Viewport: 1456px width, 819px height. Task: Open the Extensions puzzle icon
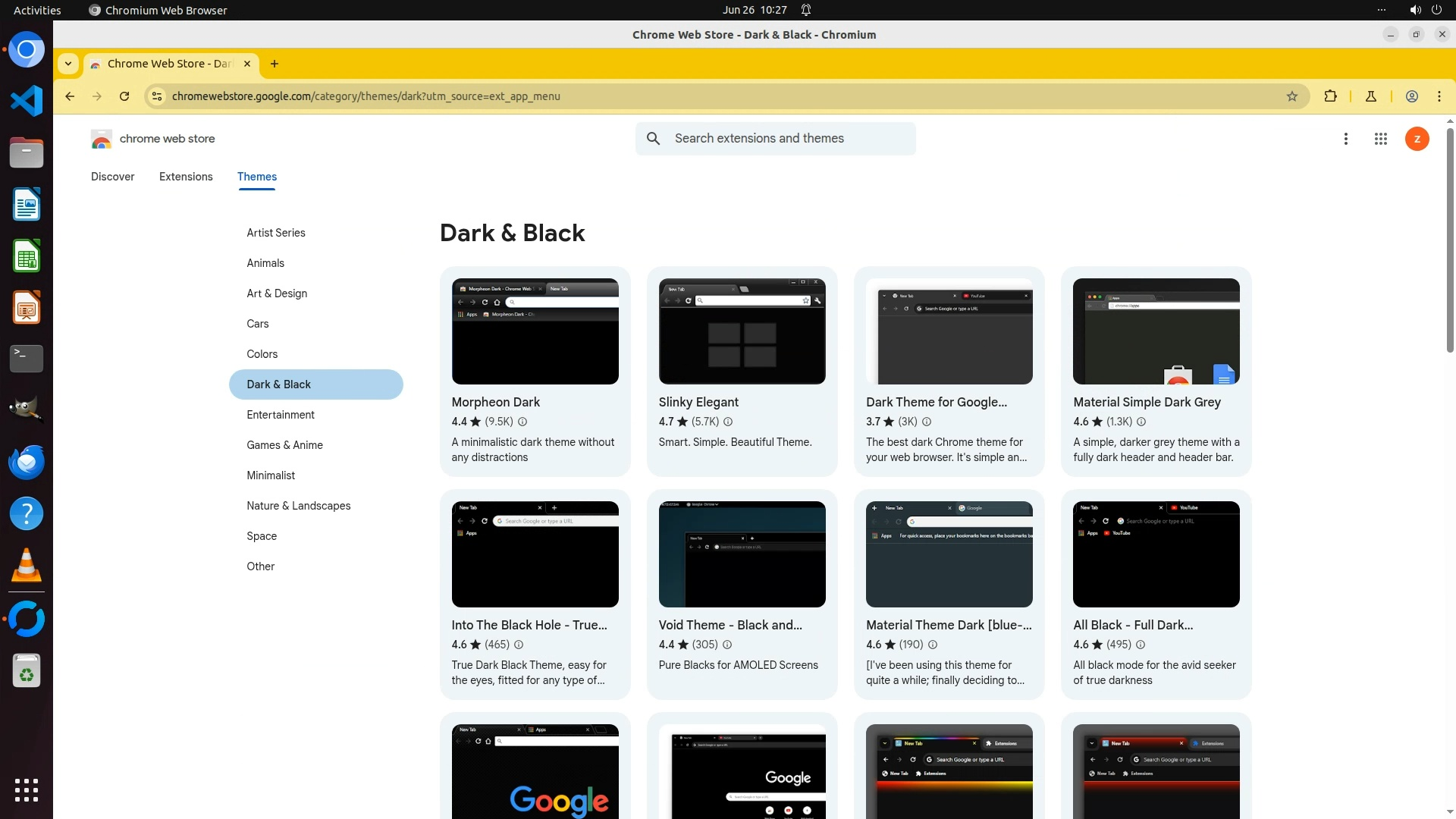1330,96
